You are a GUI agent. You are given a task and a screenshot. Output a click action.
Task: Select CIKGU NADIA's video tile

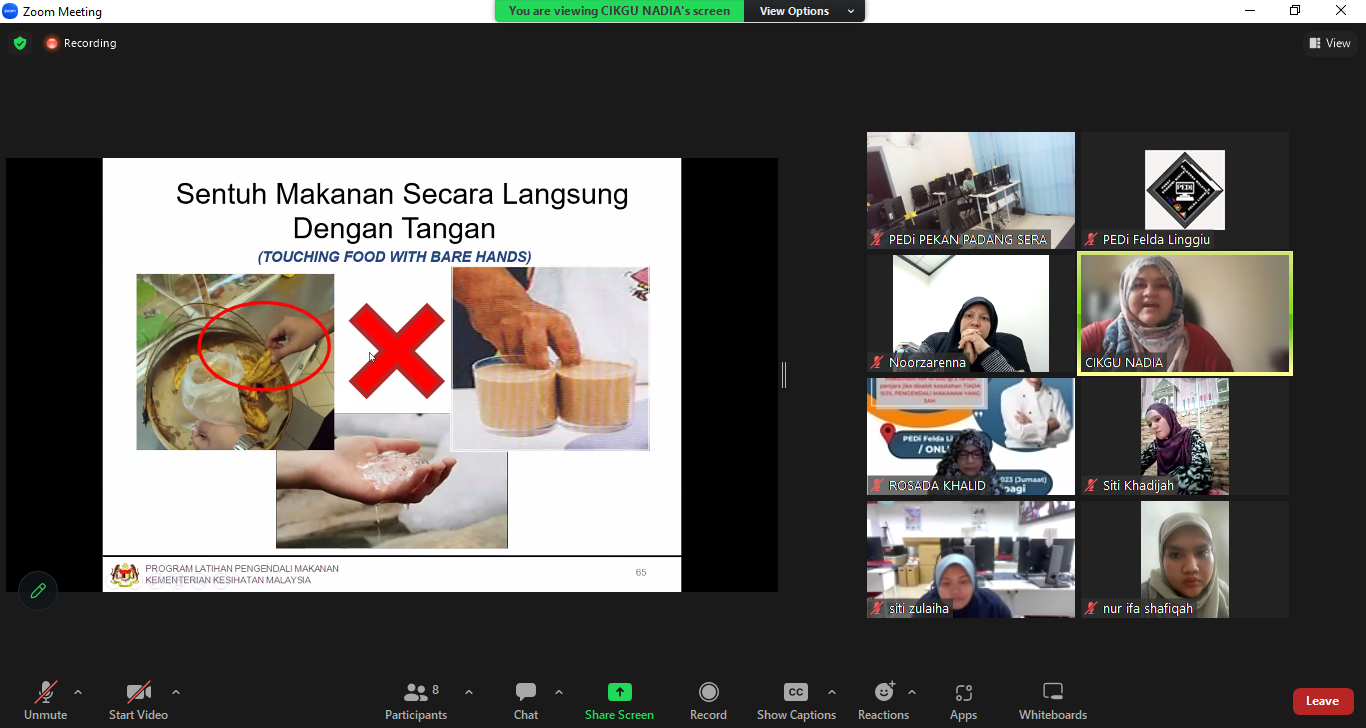click(1184, 313)
